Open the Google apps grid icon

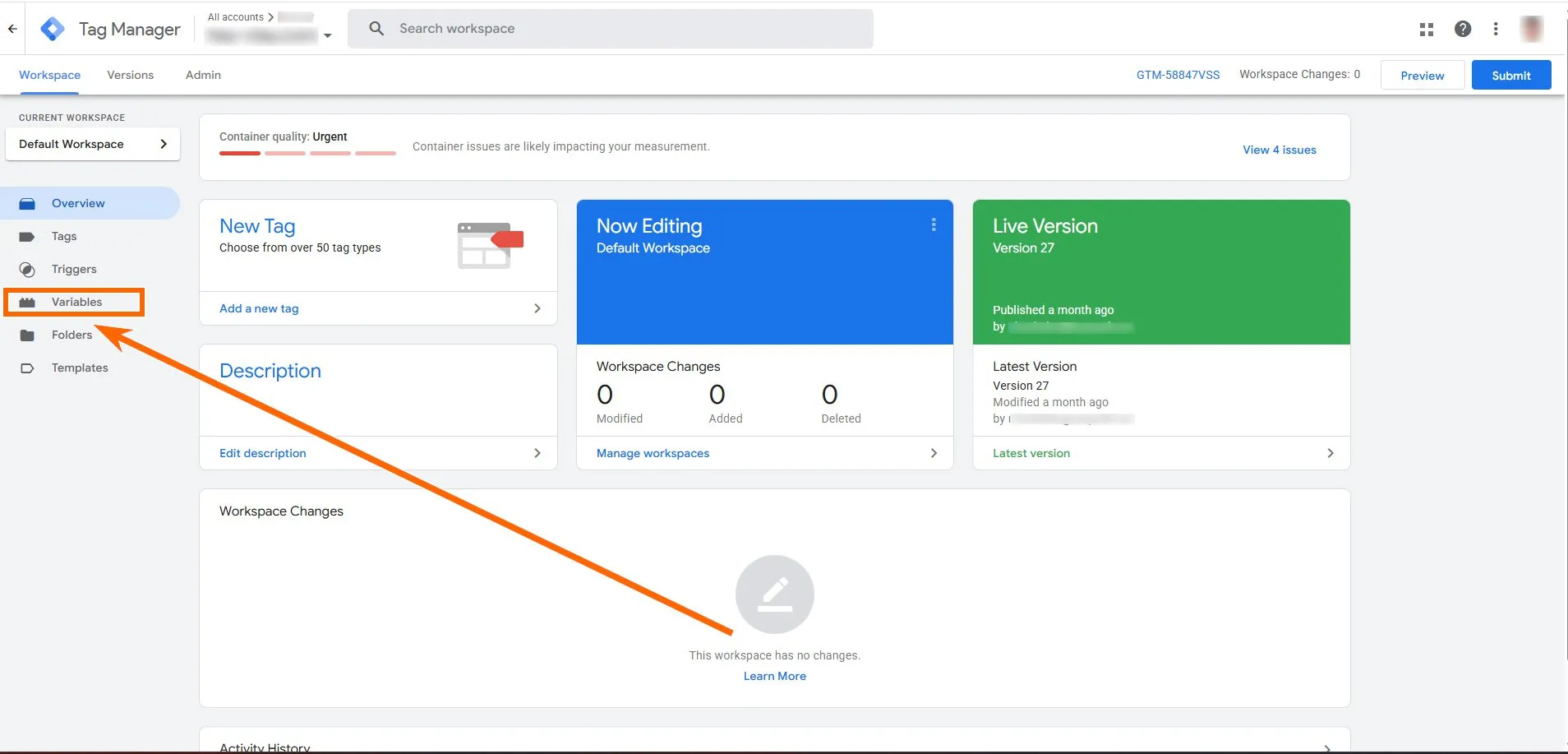1427,30
